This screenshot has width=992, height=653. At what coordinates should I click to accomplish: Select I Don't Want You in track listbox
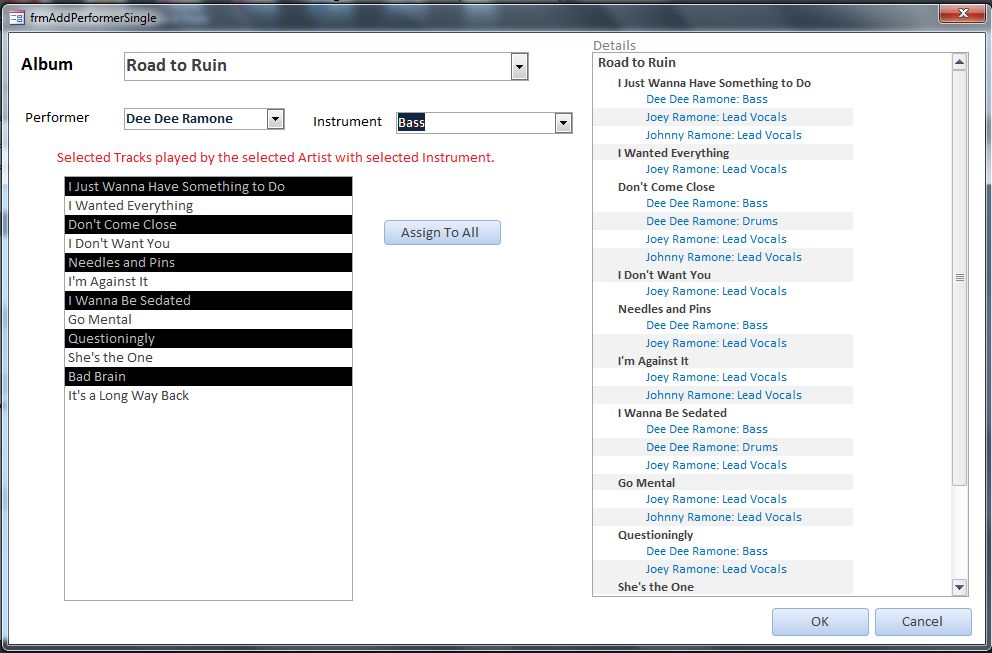tap(208, 244)
